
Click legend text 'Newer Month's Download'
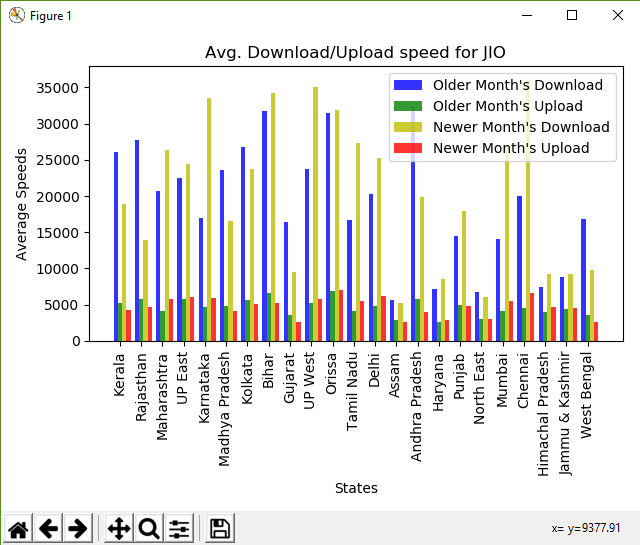coord(521,127)
